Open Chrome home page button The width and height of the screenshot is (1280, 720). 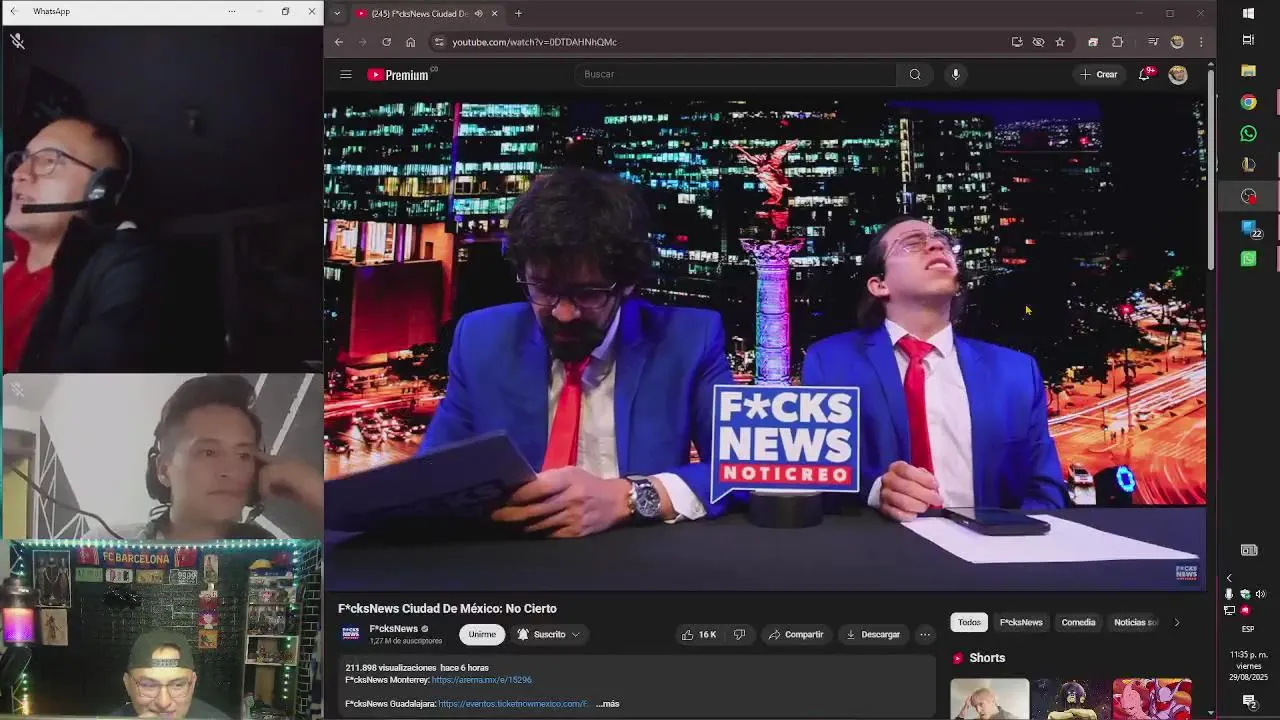click(410, 42)
